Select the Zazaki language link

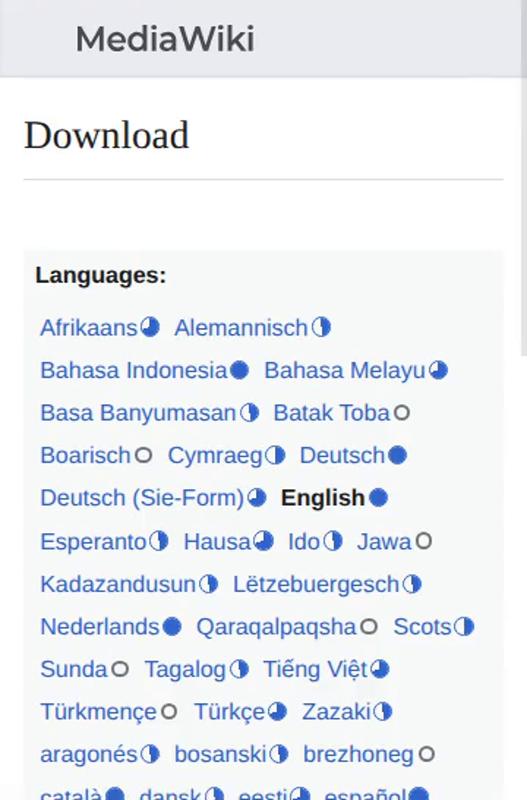pyautogui.click(x=336, y=712)
